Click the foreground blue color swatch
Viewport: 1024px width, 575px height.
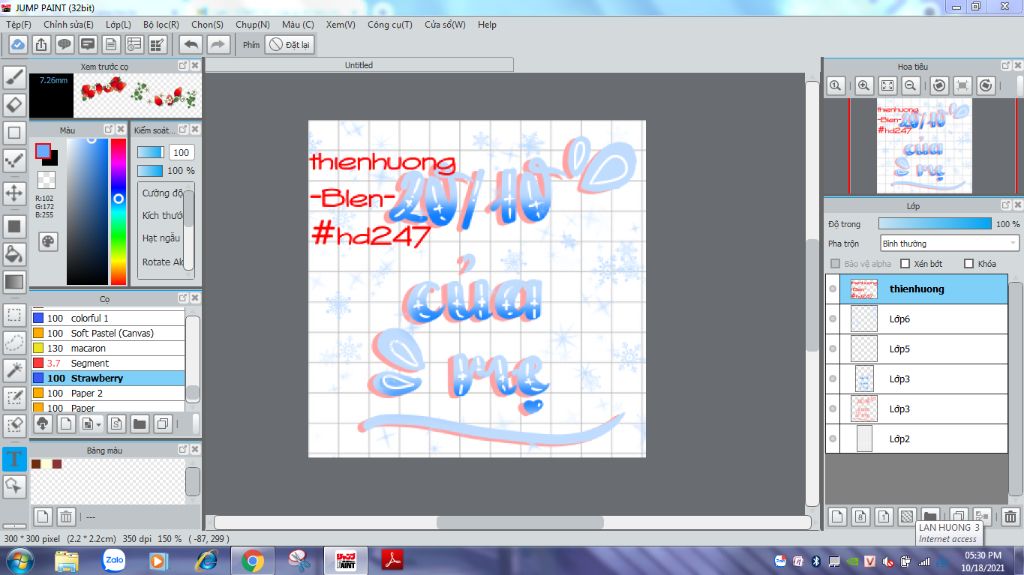[43, 152]
